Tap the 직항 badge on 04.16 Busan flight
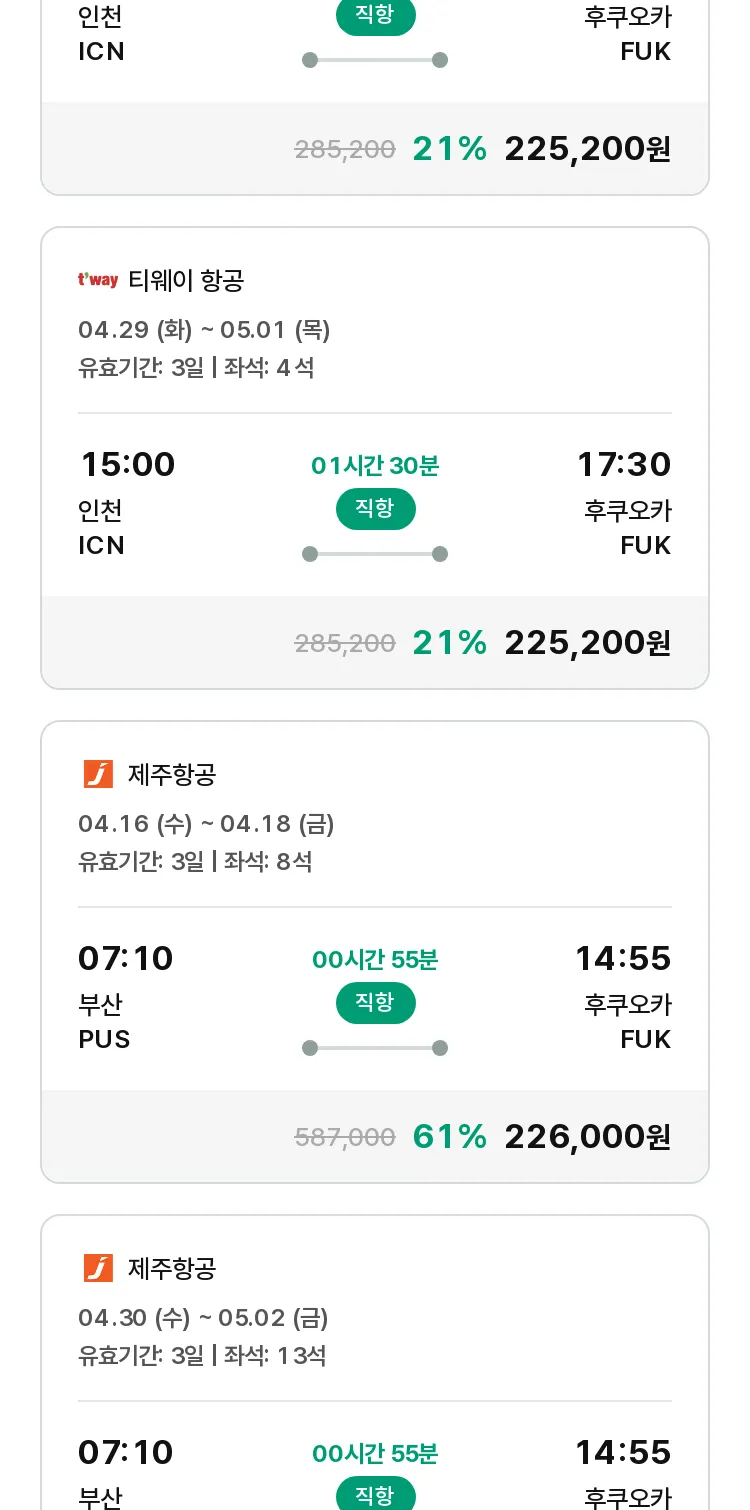This screenshot has height=1510, width=750. tap(375, 1003)
